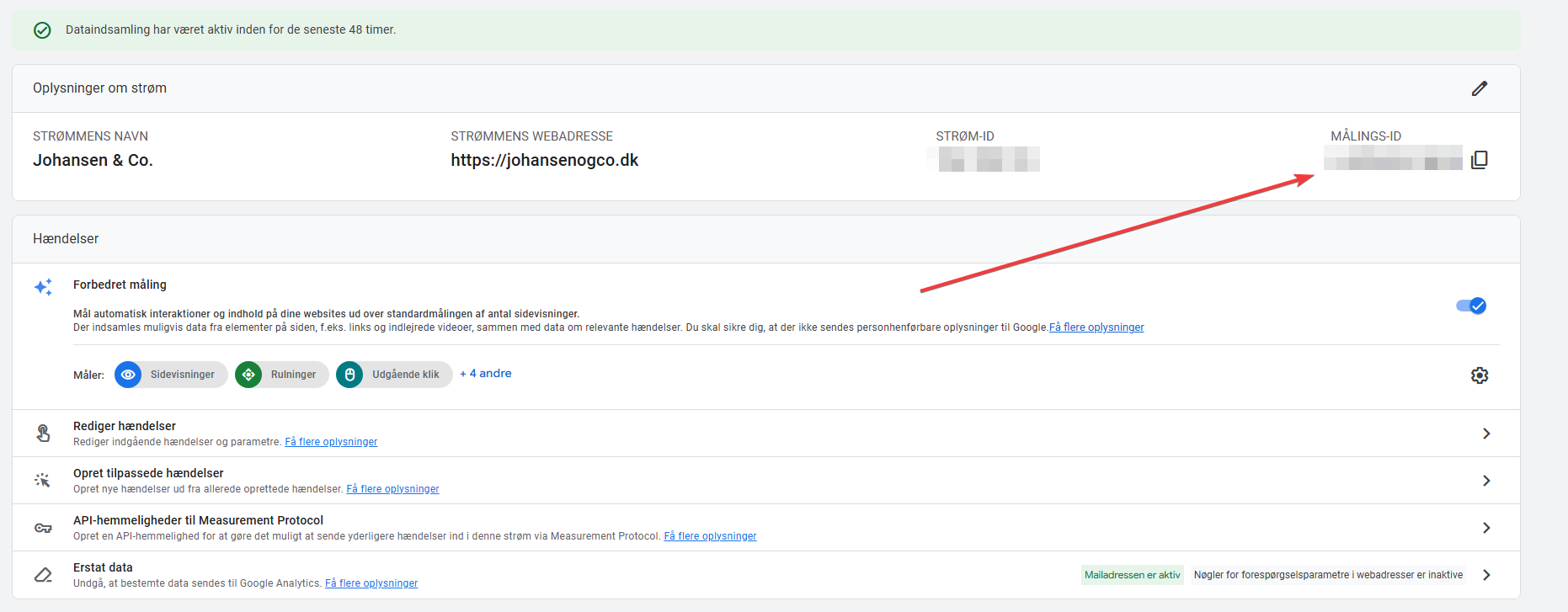
Task: Open Få flere oplysninger link in Opret tilpassede hændelser
Action: [392, 489]
